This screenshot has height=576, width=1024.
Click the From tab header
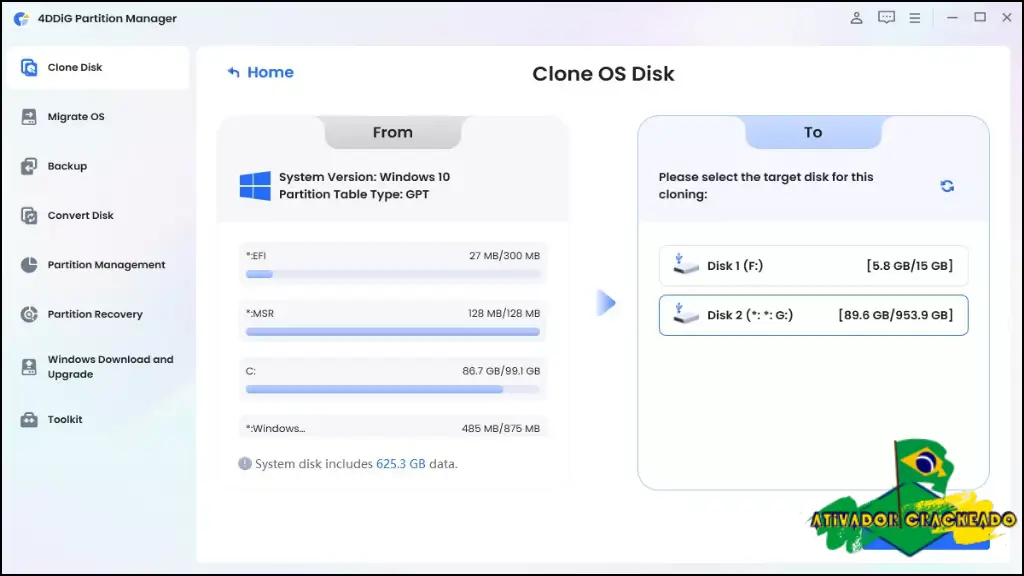coord(392,133)
